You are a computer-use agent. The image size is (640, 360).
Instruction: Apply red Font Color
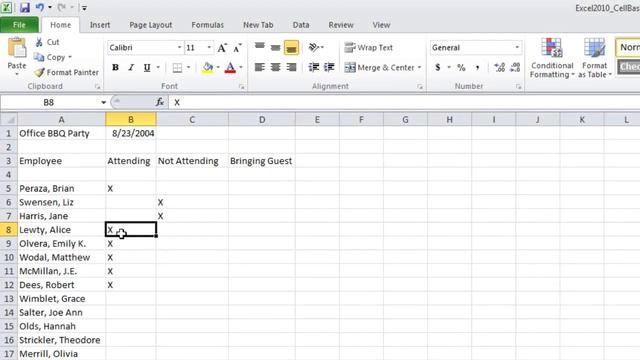pyautogui.click(x=230, y=67)
